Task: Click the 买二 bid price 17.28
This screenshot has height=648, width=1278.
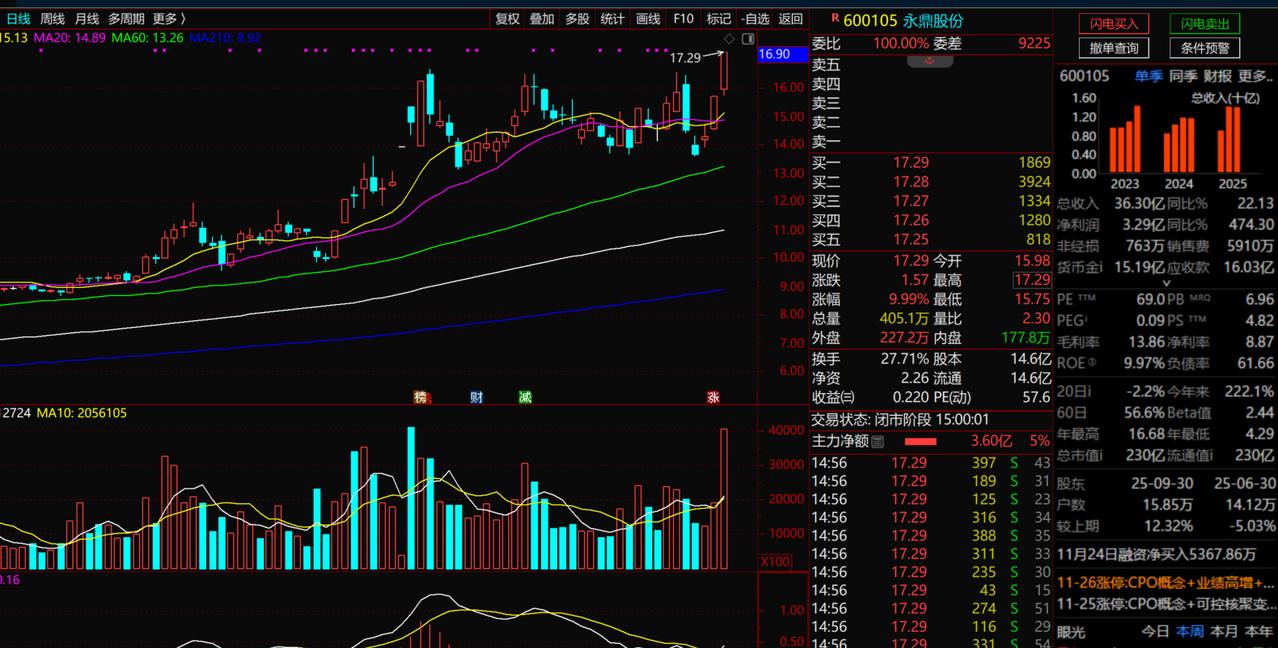Action: [911, 181]
